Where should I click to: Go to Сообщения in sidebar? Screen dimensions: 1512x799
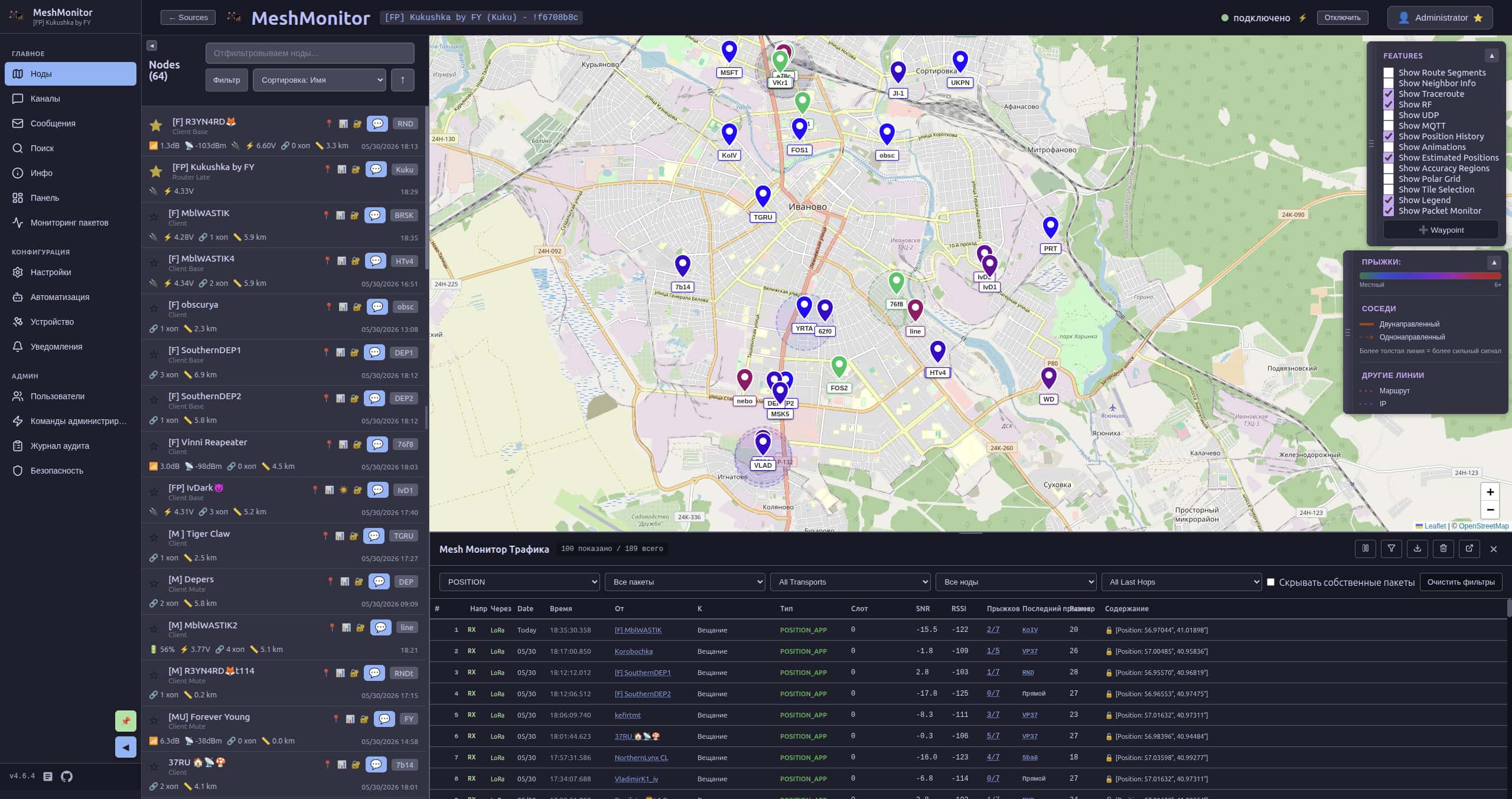(70, 123)
